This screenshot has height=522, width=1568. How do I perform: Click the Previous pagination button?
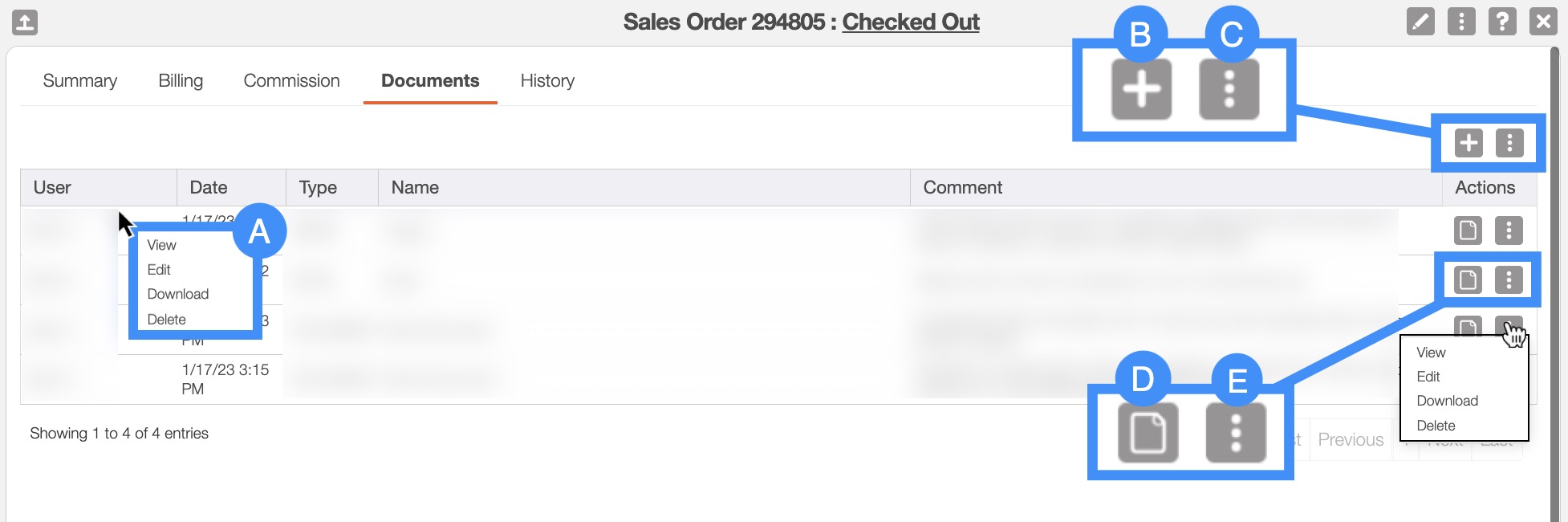pyautogui.click(x=1351, y=439)
